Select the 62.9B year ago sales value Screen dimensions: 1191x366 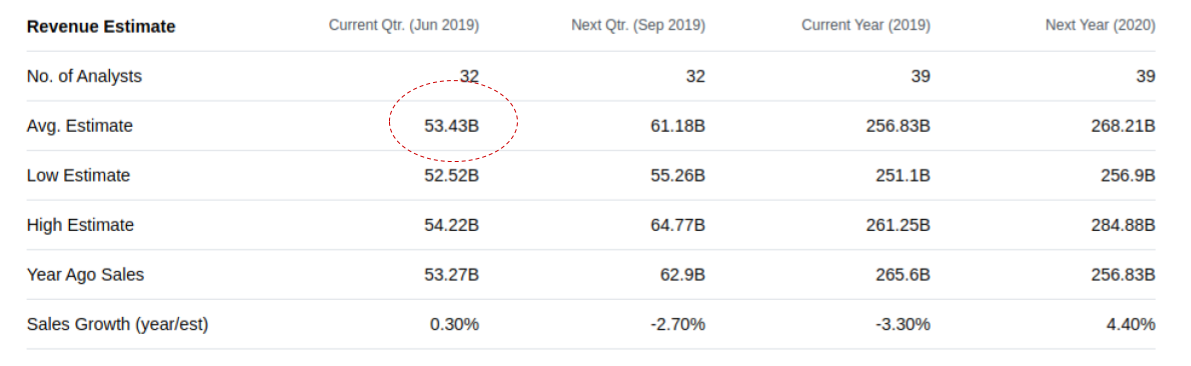point(683,275)
